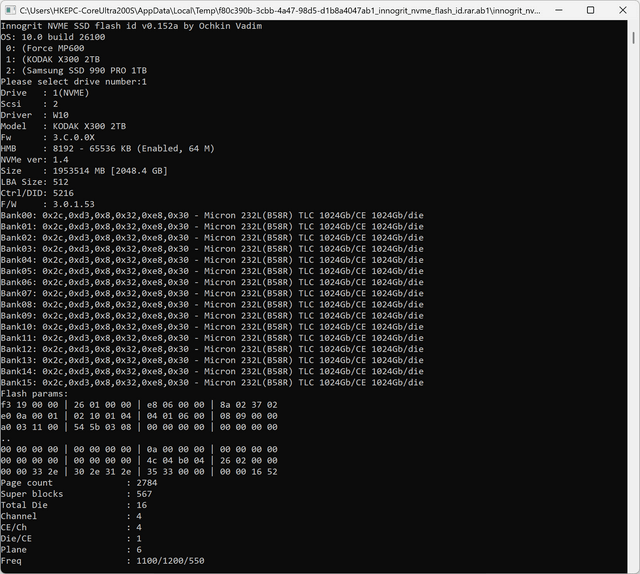Click the 'Innogrit NVME SSD flash id v0.152a' line

click(x=131, y=26)
